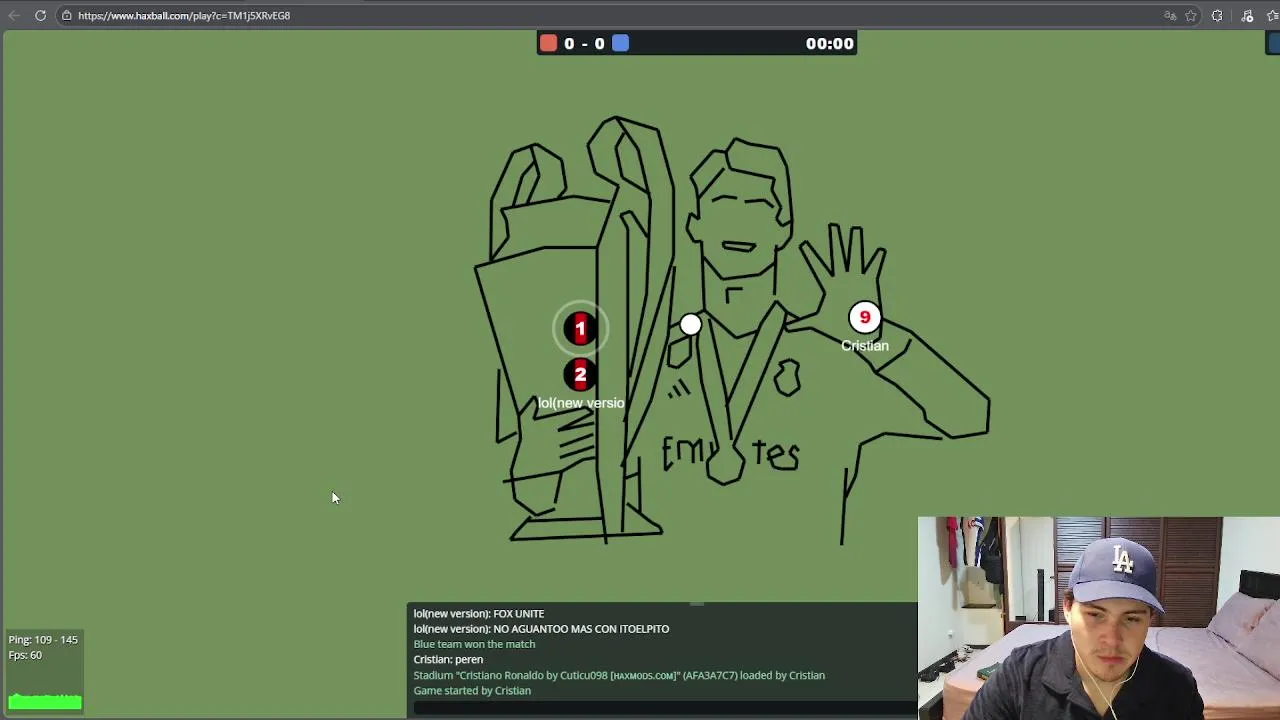Click the webcam overlay thumbnail

coord(1098,618)
